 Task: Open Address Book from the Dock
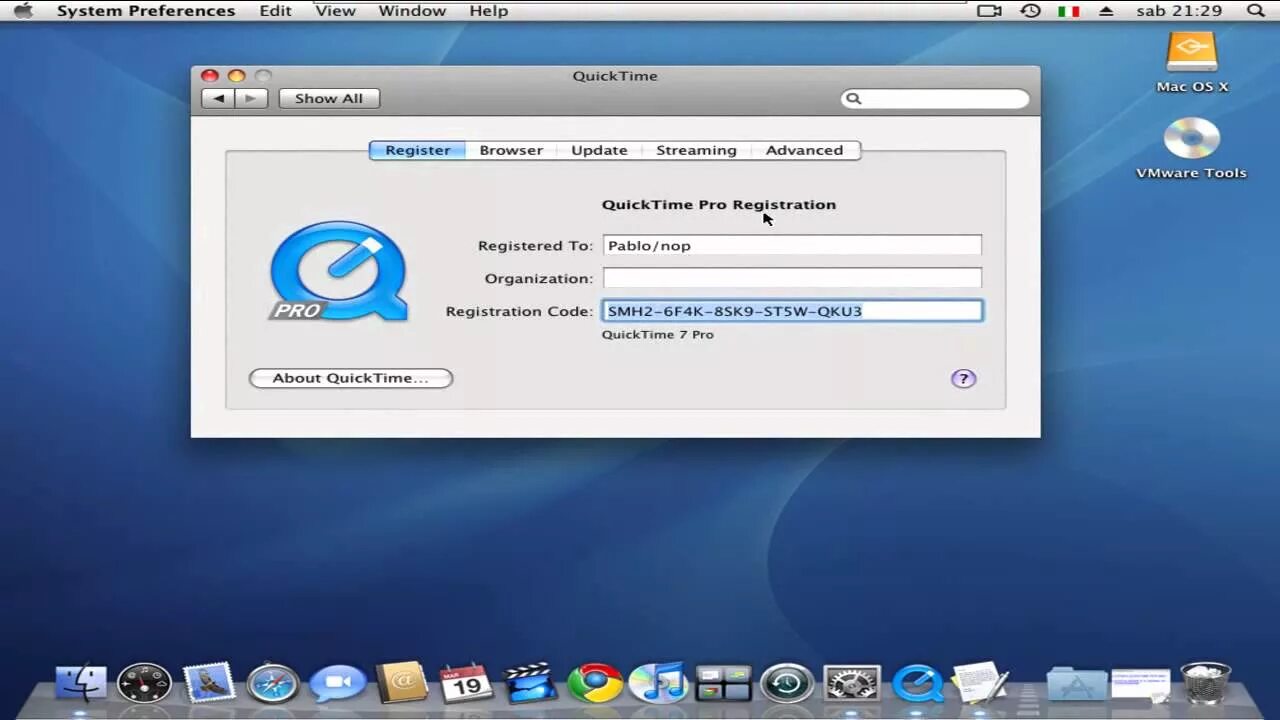click(x=401, y=683)
